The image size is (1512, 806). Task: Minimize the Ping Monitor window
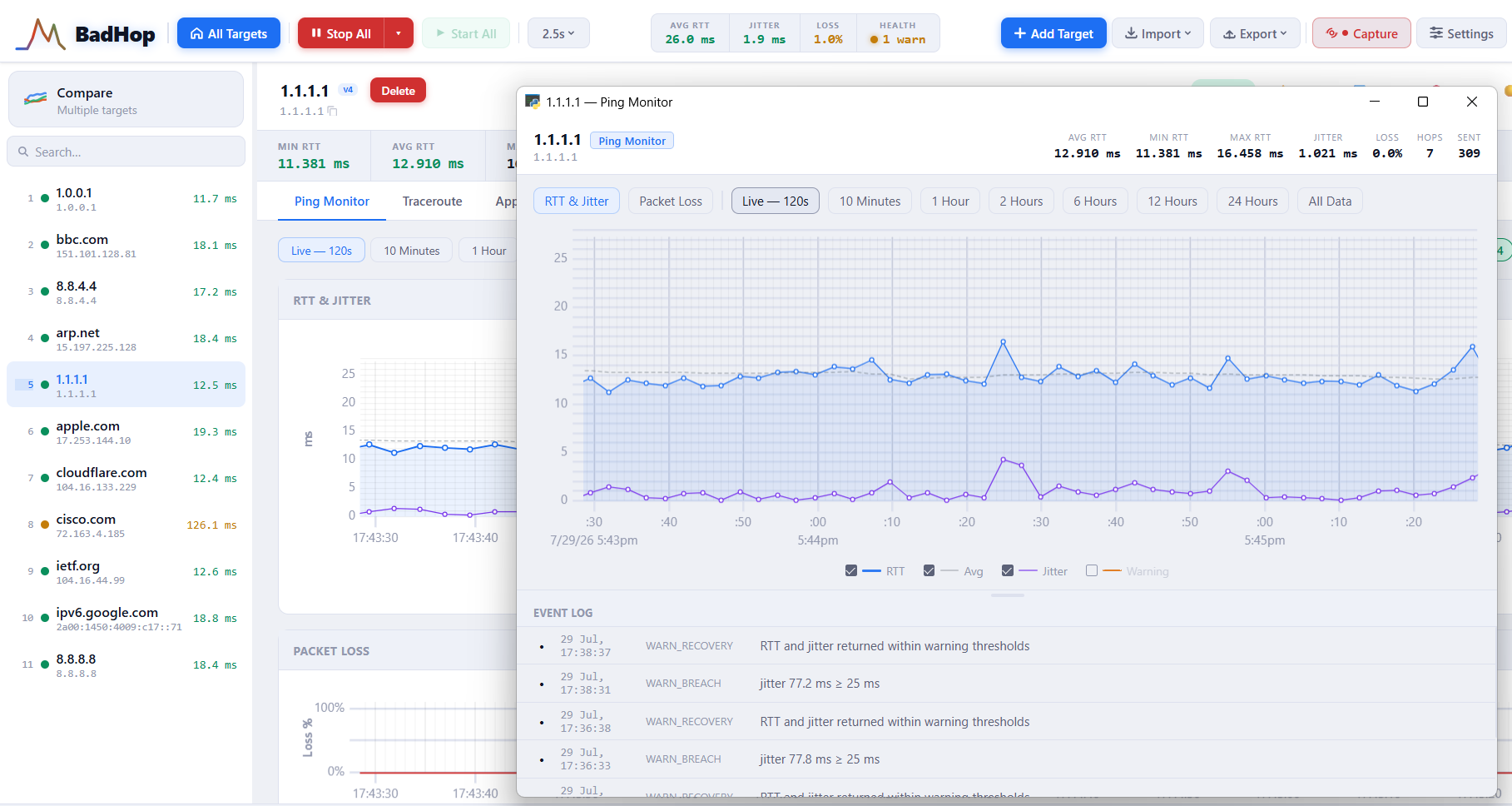pyautogui.click(x=1375, y=102)
